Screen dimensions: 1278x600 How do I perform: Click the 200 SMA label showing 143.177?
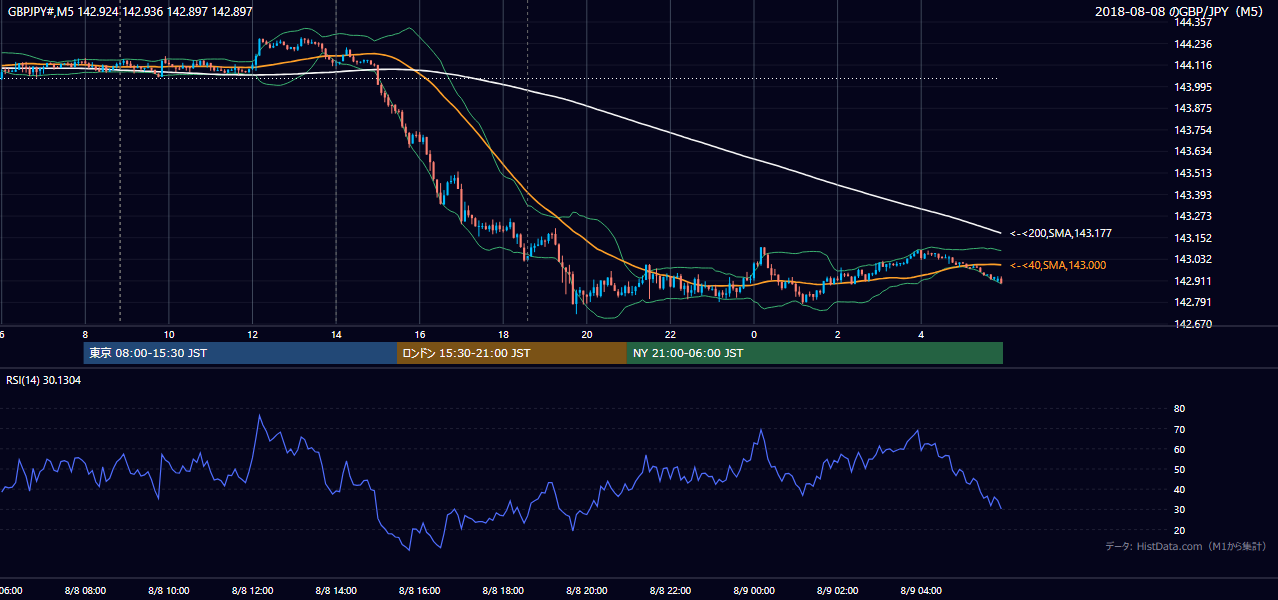pos(1061,233)
